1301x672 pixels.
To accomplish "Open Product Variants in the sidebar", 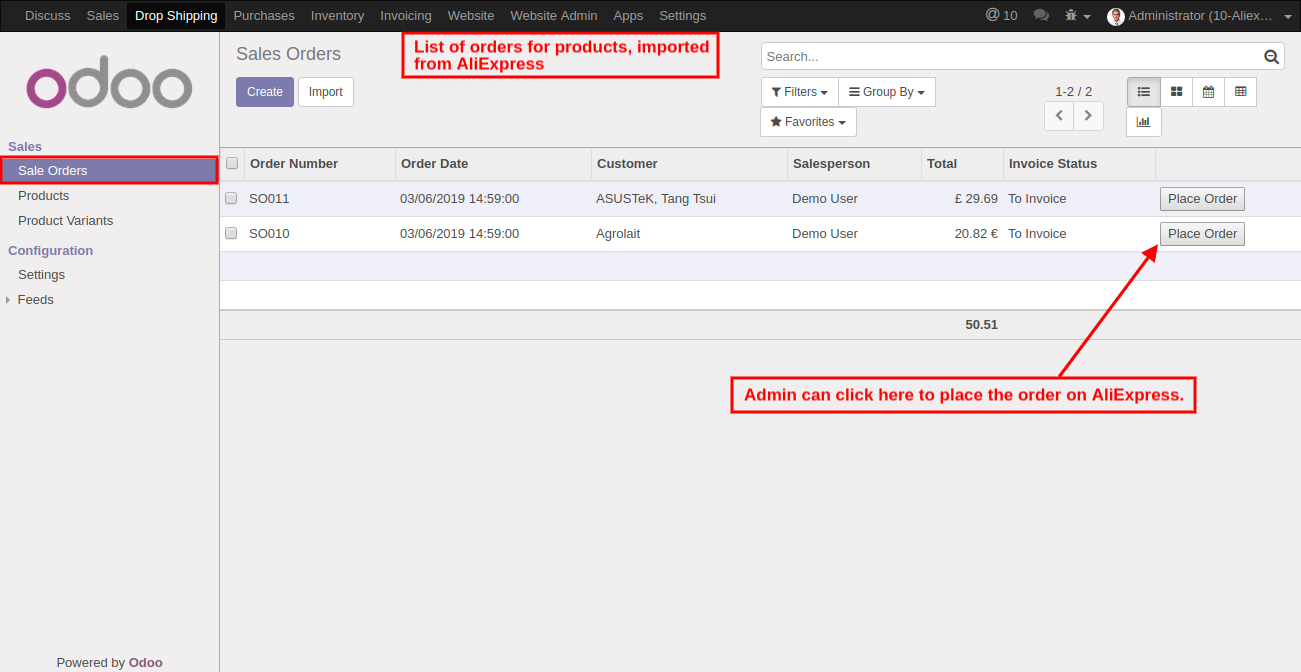I will (65, 221).
